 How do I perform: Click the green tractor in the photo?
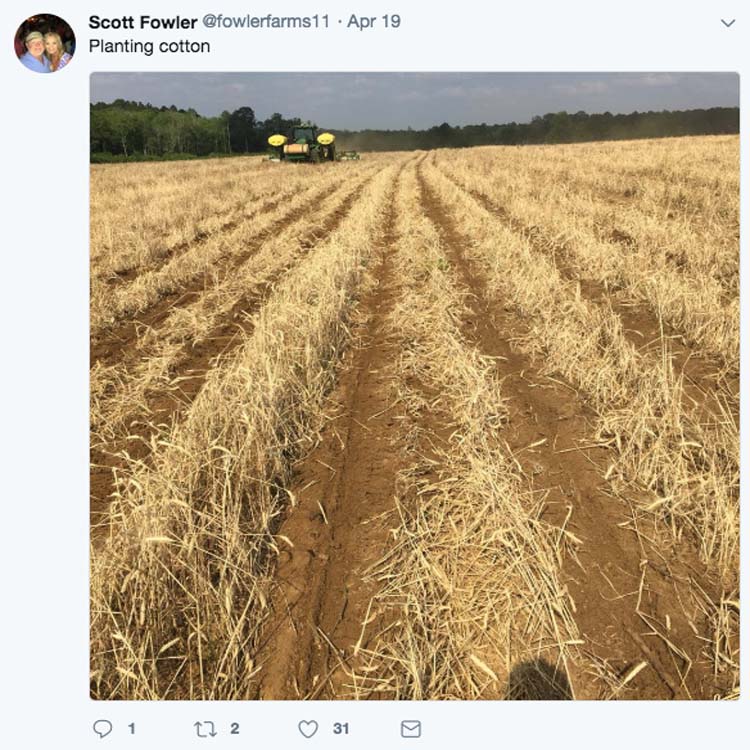(x=304, y=144)
